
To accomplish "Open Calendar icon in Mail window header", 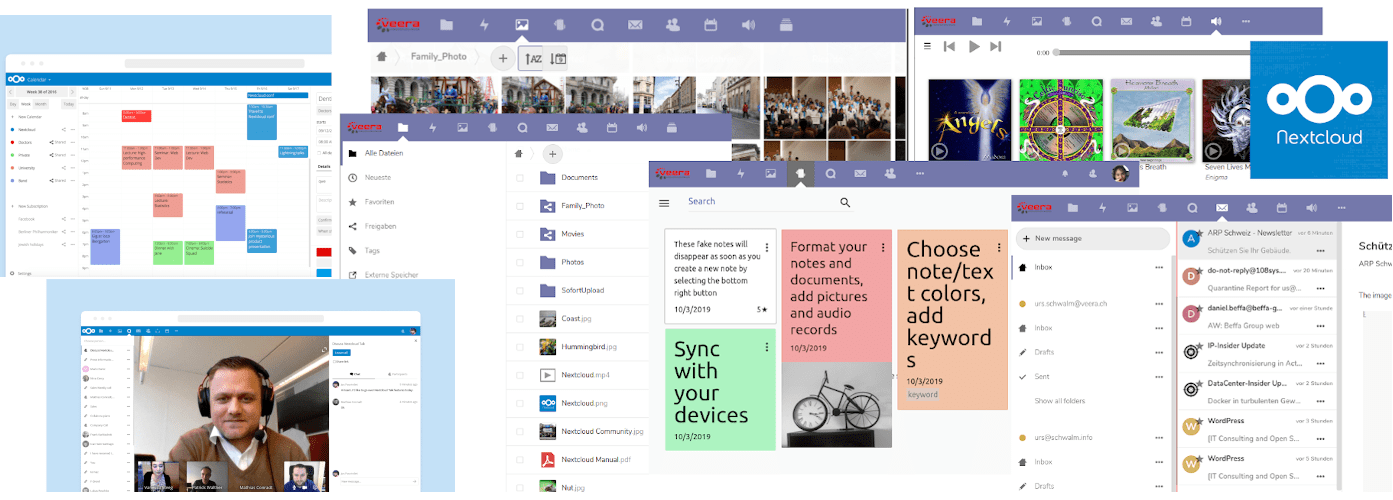I will click(x=1281, y=208).
